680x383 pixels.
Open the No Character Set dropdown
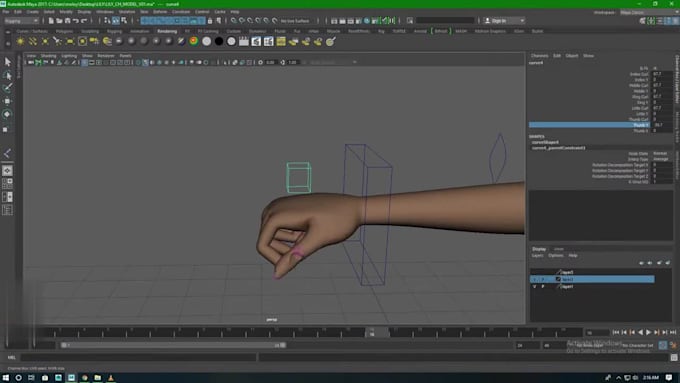(638, 345)
